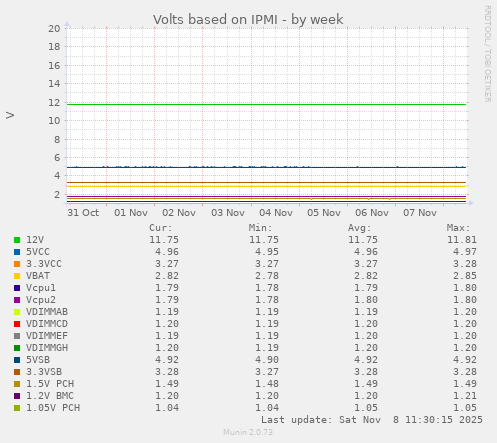Image resolution: width=497 pixels, height=443 pixels.
Task: Click the '5VSB' legend label
Action: pyautogui.click(x=38, y=360)
